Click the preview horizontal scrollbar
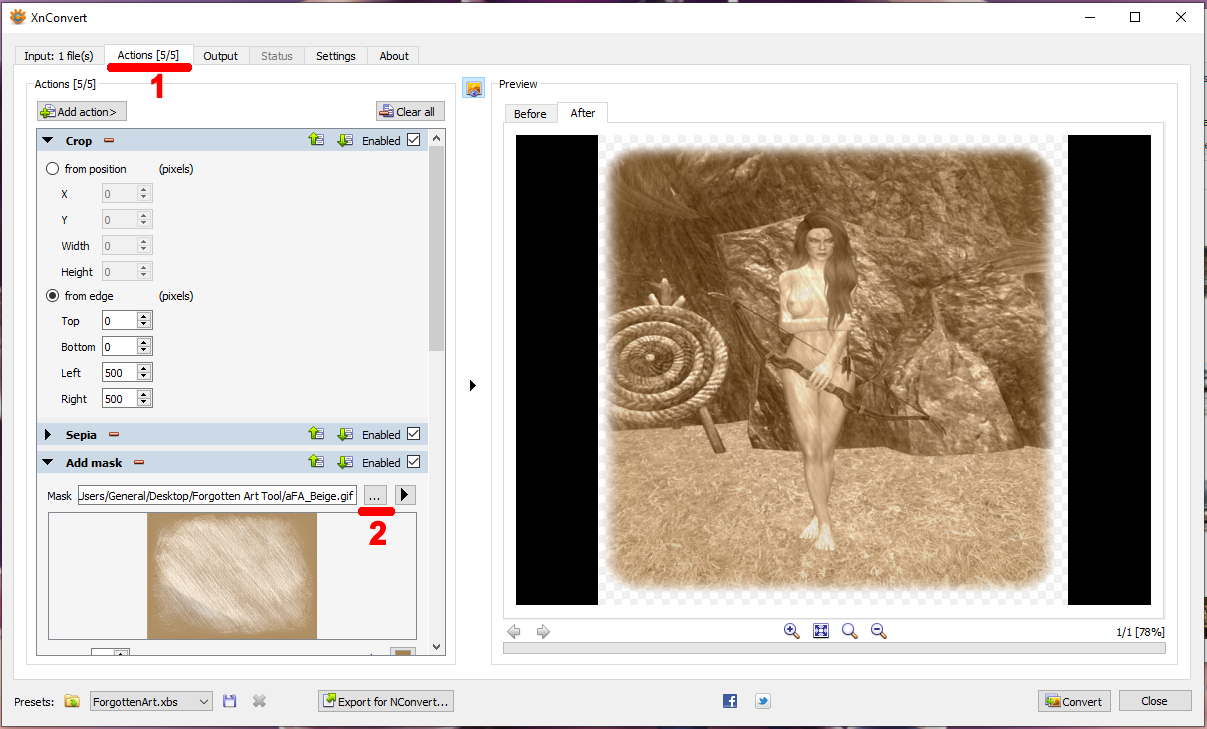This screenshot has width=1207, height=729. (834, 648)
